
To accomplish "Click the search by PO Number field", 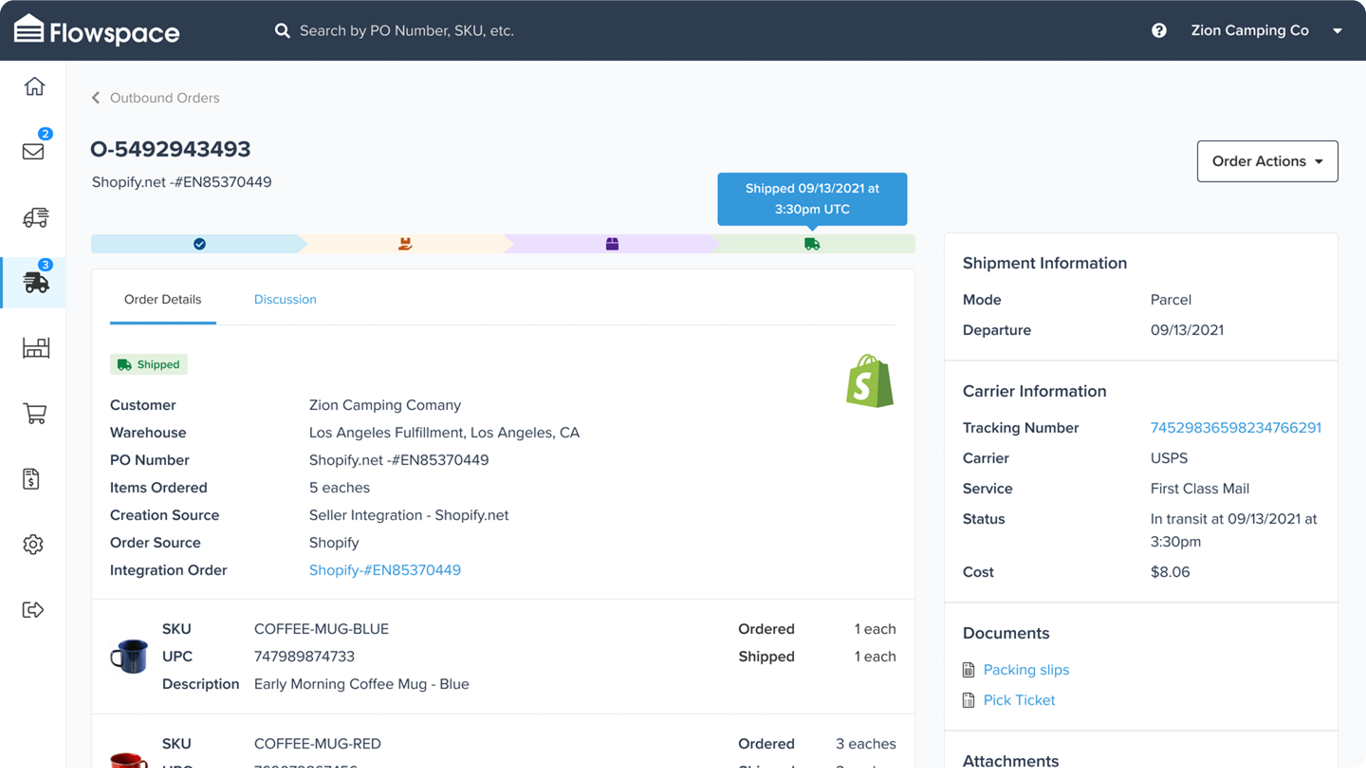I will click(x=407, y=31).
